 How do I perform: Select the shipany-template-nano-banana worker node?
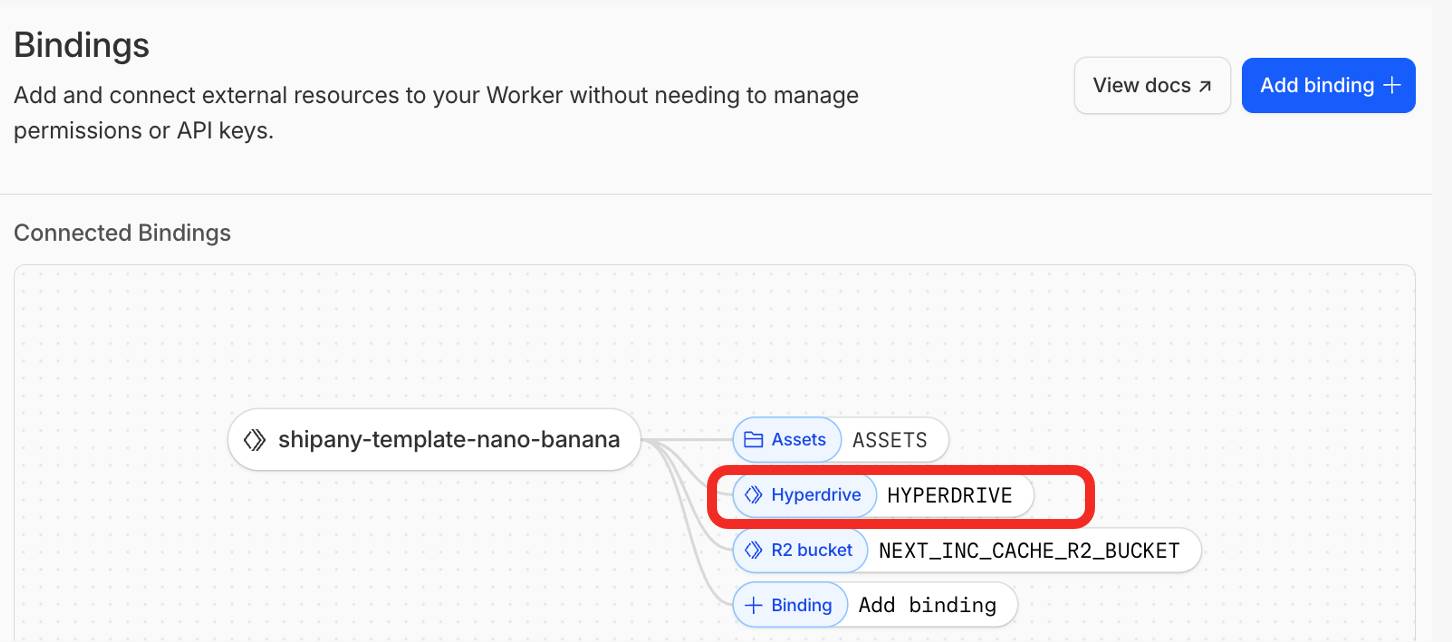click(x=448, y=439)
